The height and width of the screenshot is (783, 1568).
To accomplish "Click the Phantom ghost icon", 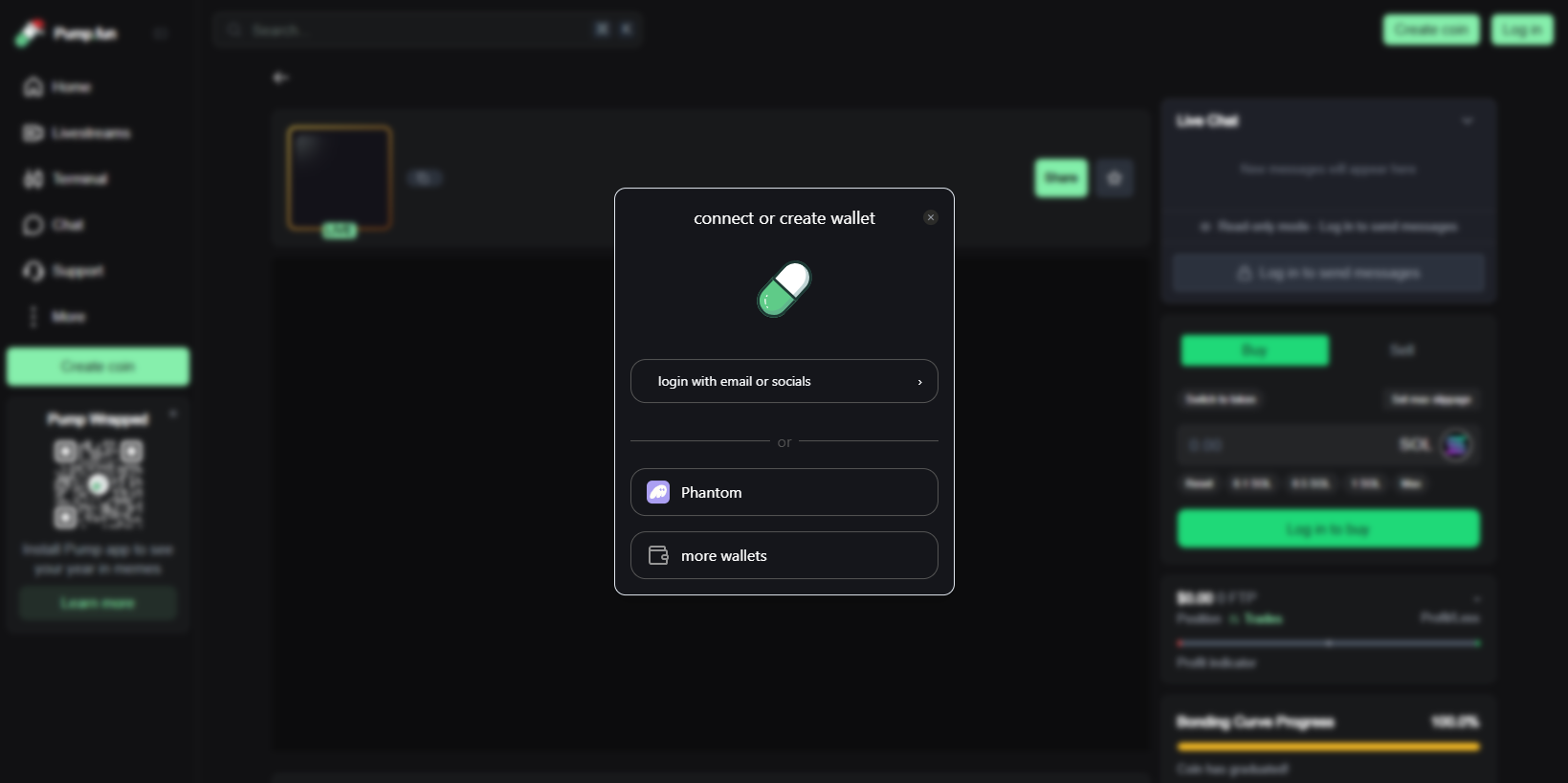I will point(658,492).
